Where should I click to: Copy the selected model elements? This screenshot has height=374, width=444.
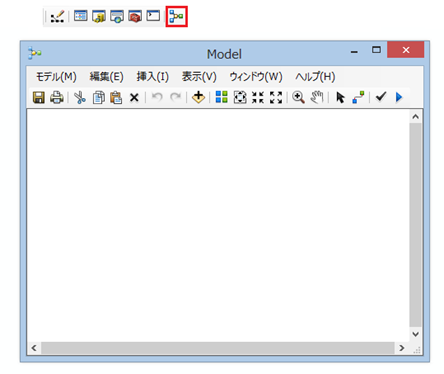tap(98, 98)
